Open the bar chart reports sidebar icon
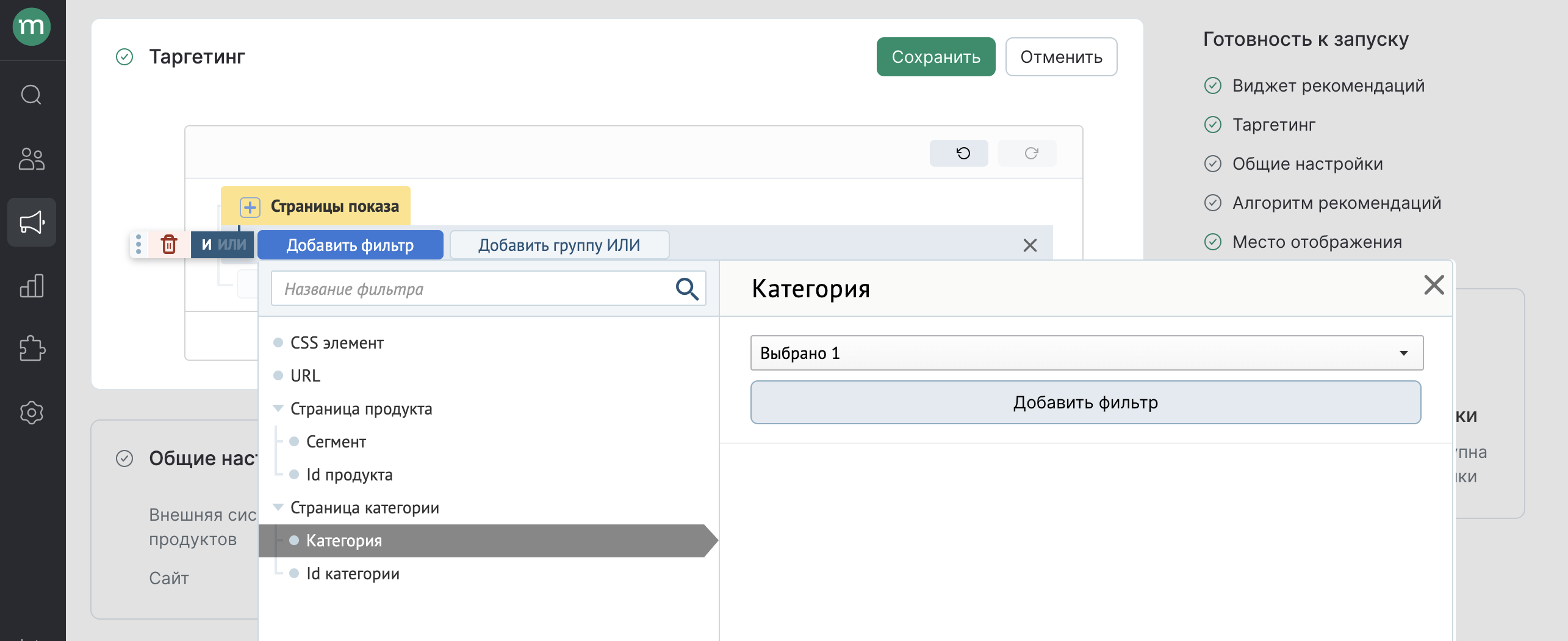 [32, 286]
